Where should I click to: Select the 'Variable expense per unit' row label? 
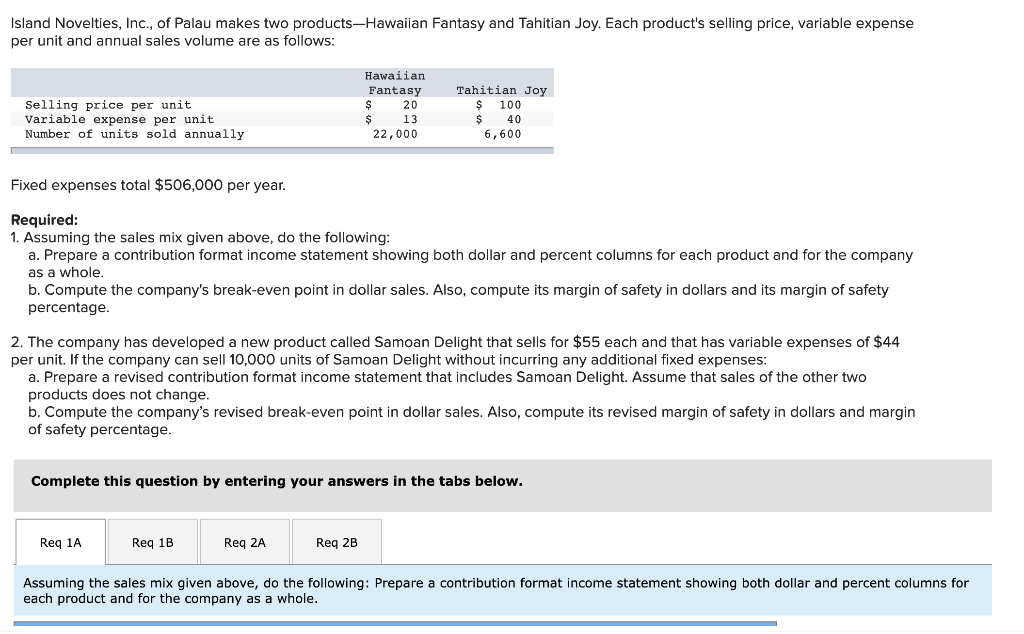tap(119, 119)
